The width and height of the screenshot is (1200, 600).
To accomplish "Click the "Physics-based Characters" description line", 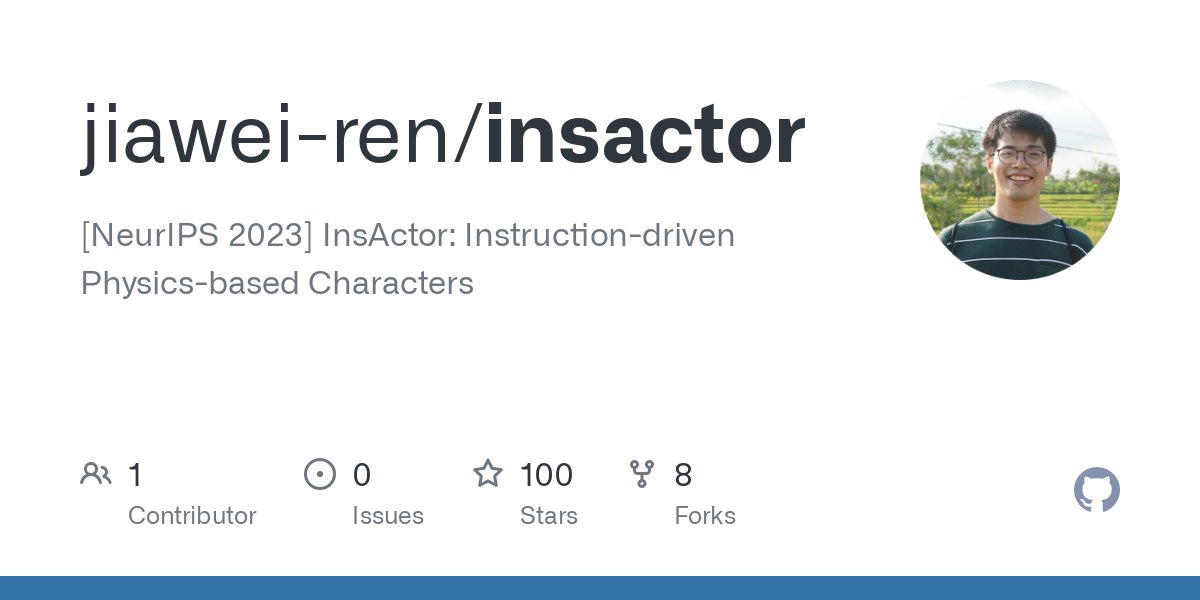I will [x=277, y=283].
